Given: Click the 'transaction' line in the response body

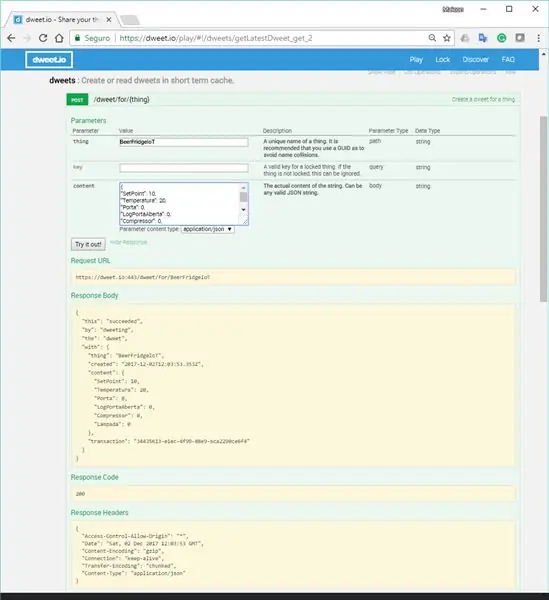Looking at the screenshot, I should (169, 441).
